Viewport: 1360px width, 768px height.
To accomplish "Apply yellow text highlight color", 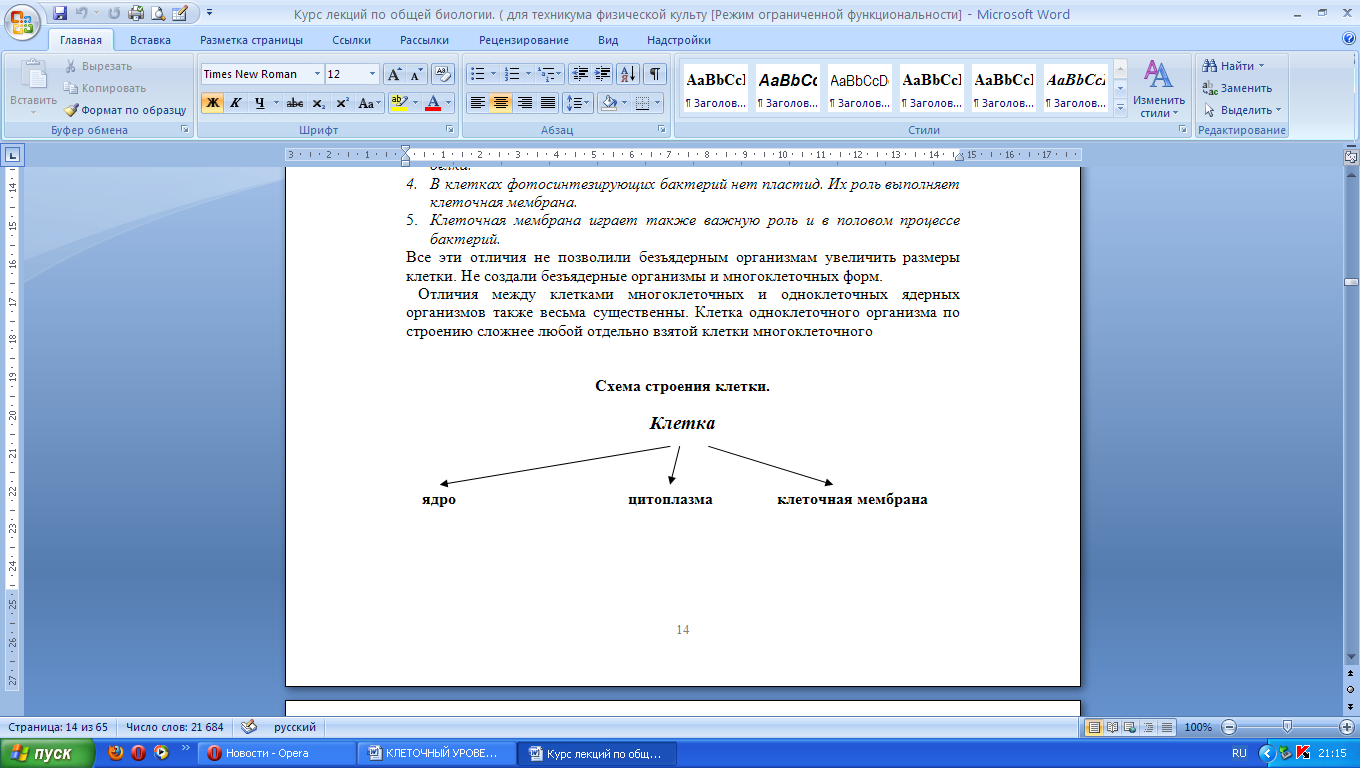I will pos(398,103).
